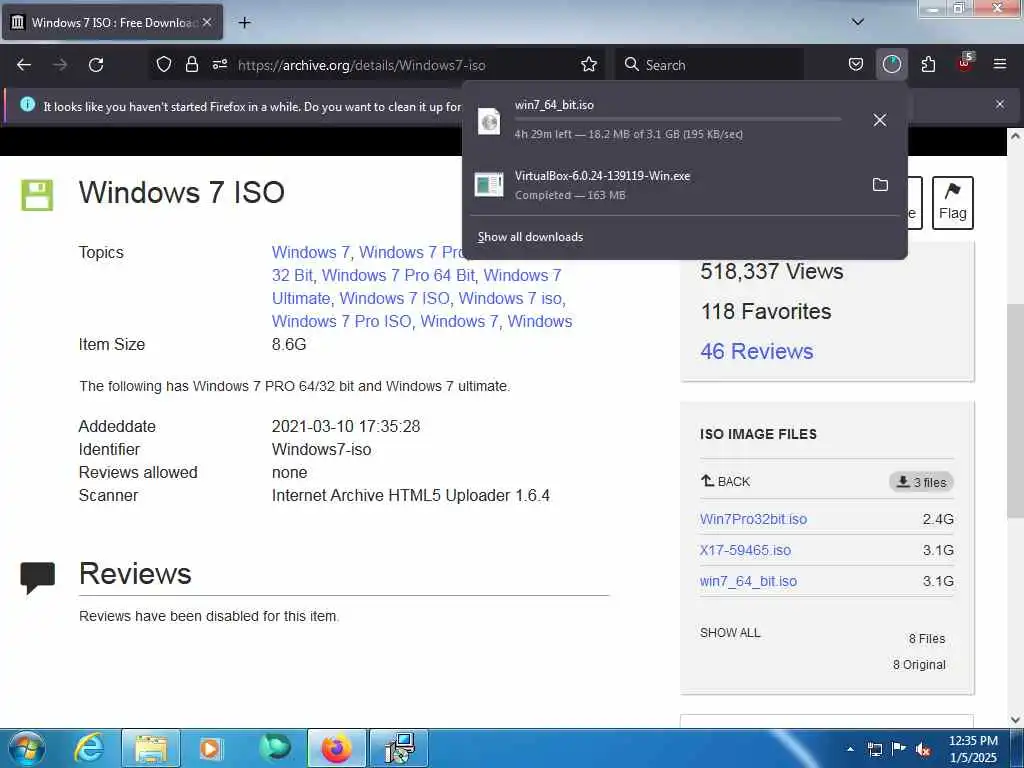Open the Windows Start menu

click(27, 748)
